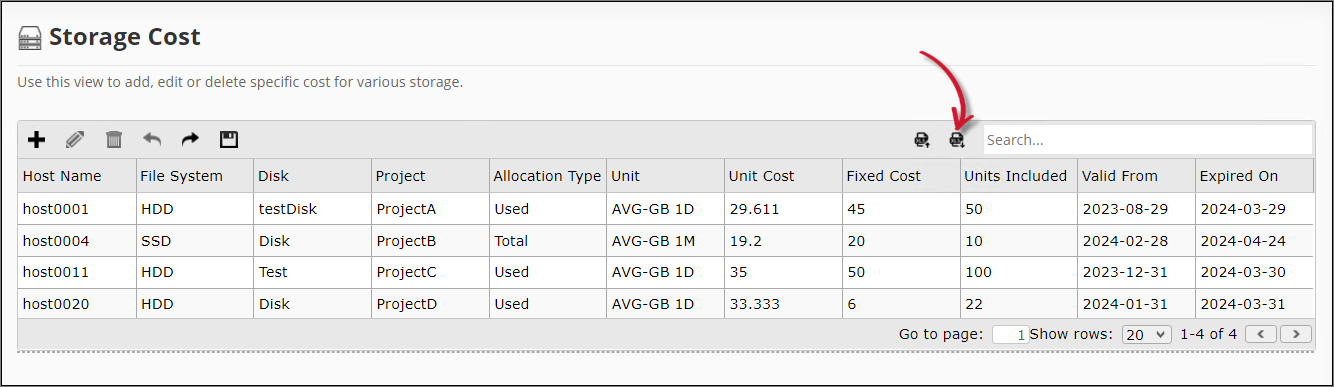Viewport: 1334px width, 387px height.
Task: Go to the next page arrow
Action: 1296,334
